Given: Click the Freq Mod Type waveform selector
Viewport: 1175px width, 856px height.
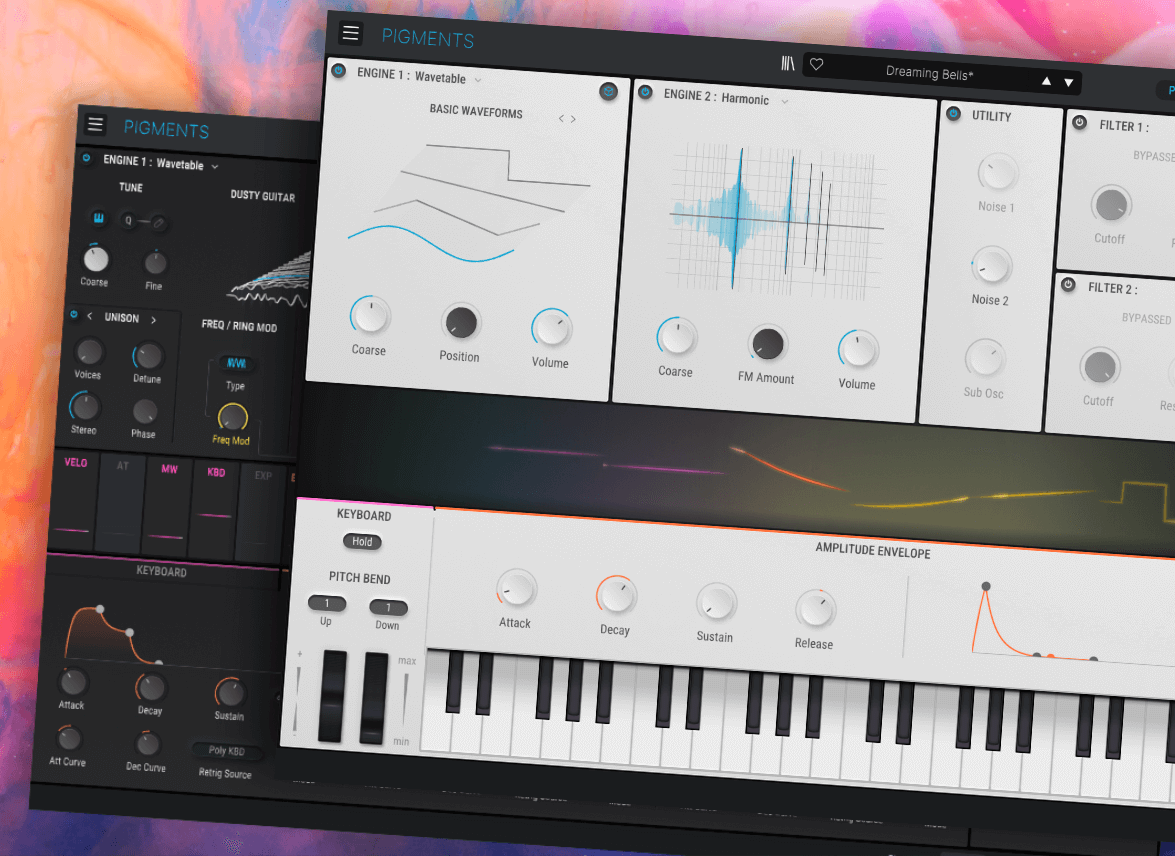Looking at the screenshot, I should coord(236,364).
